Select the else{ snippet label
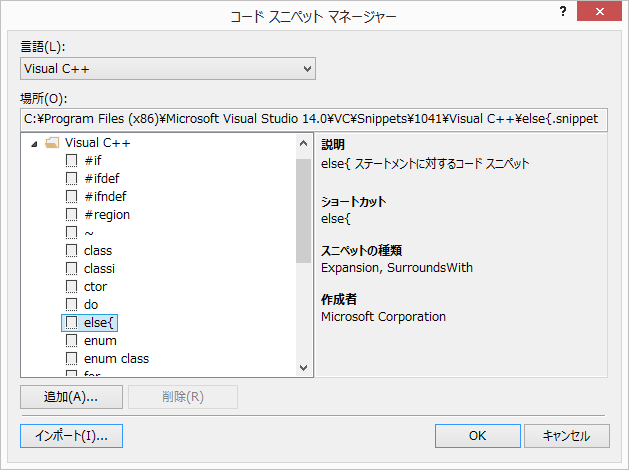629x470 pixels. 99,323
